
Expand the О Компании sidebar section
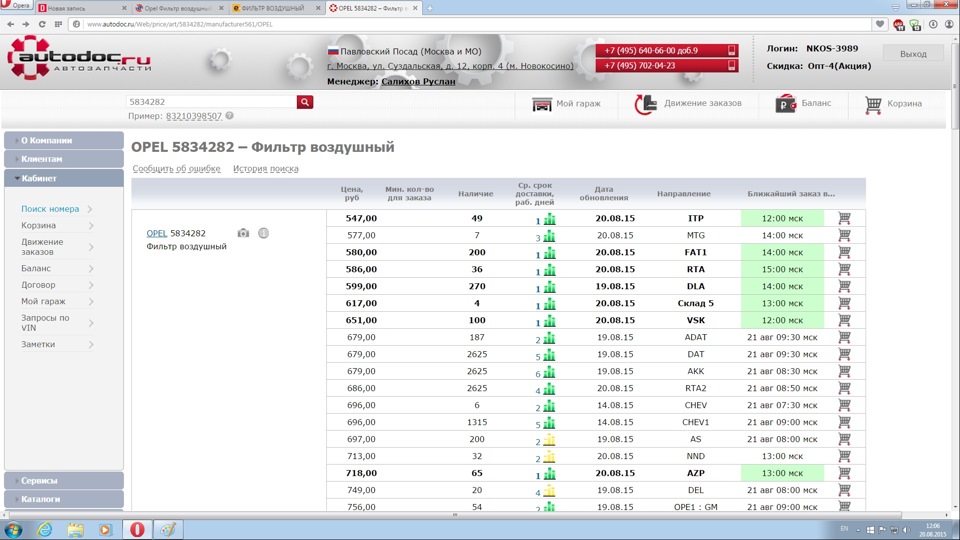(63, 141)
